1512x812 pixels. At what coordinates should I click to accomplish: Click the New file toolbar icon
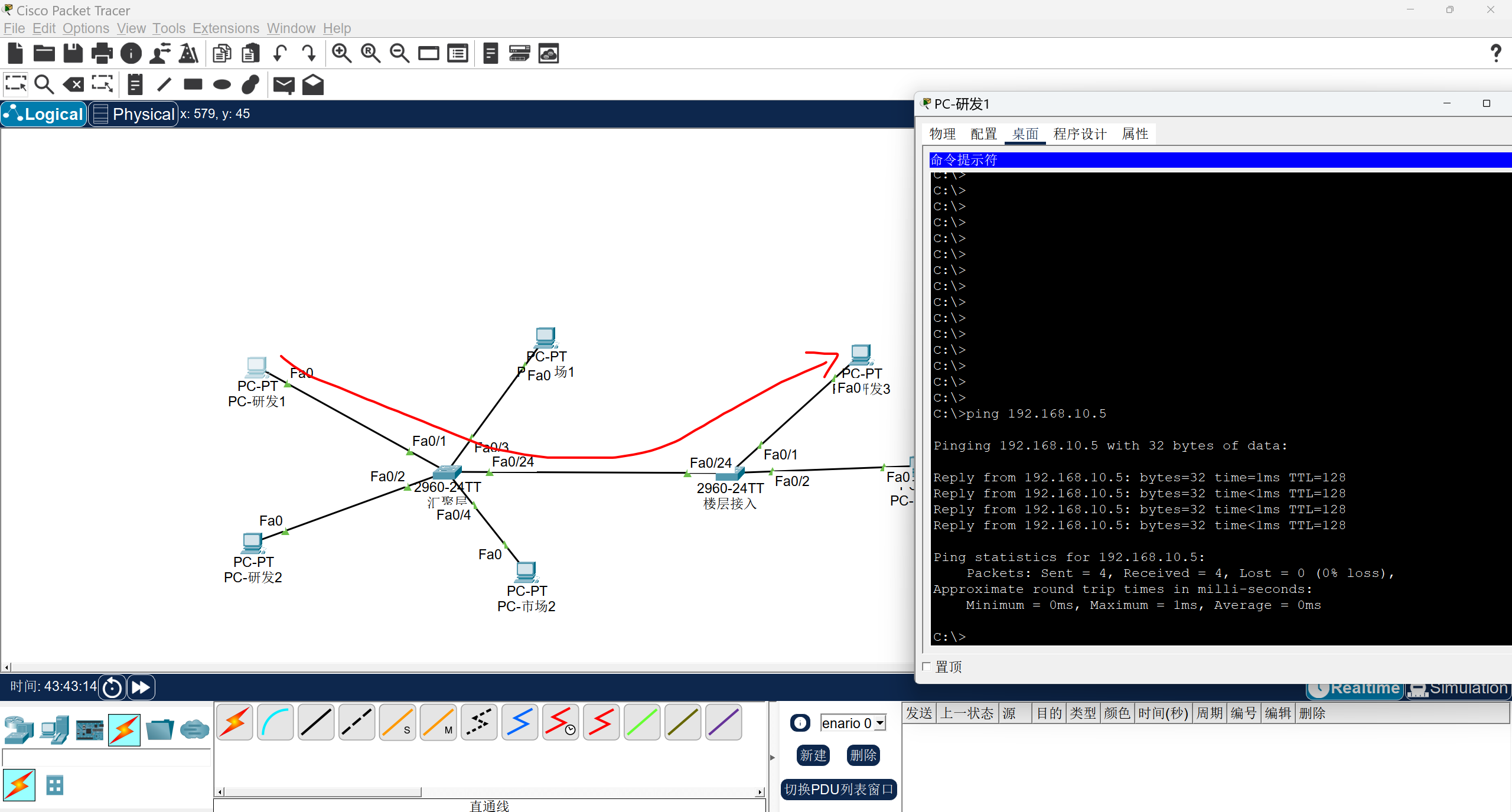[x=15, y=54]
